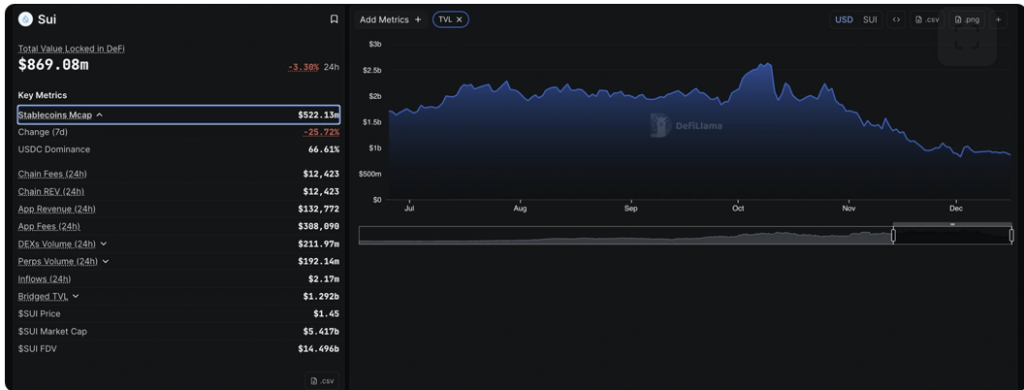Click the selected window of range slider

point(952,236)
